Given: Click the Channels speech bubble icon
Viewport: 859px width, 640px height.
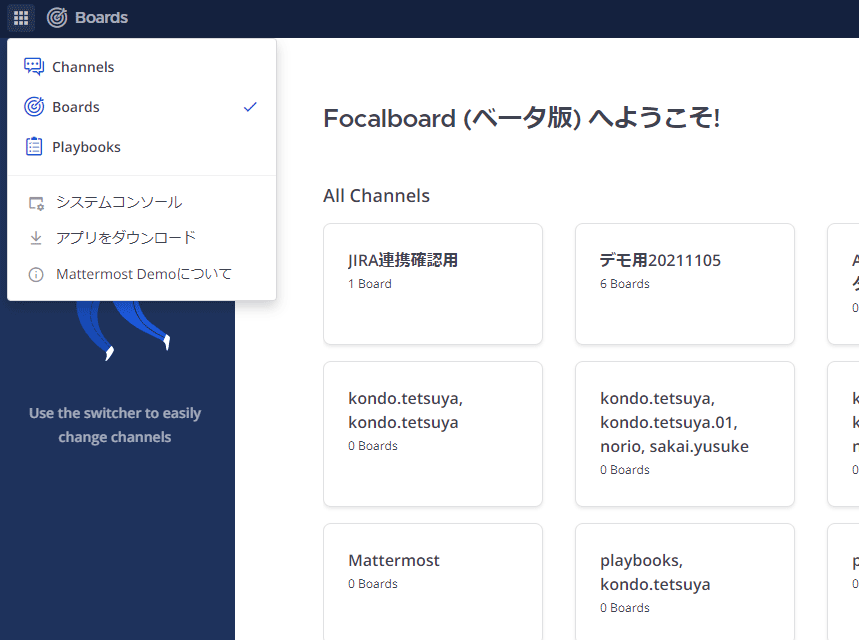Looking at the screenshot, I should click(x=34, y=67).
